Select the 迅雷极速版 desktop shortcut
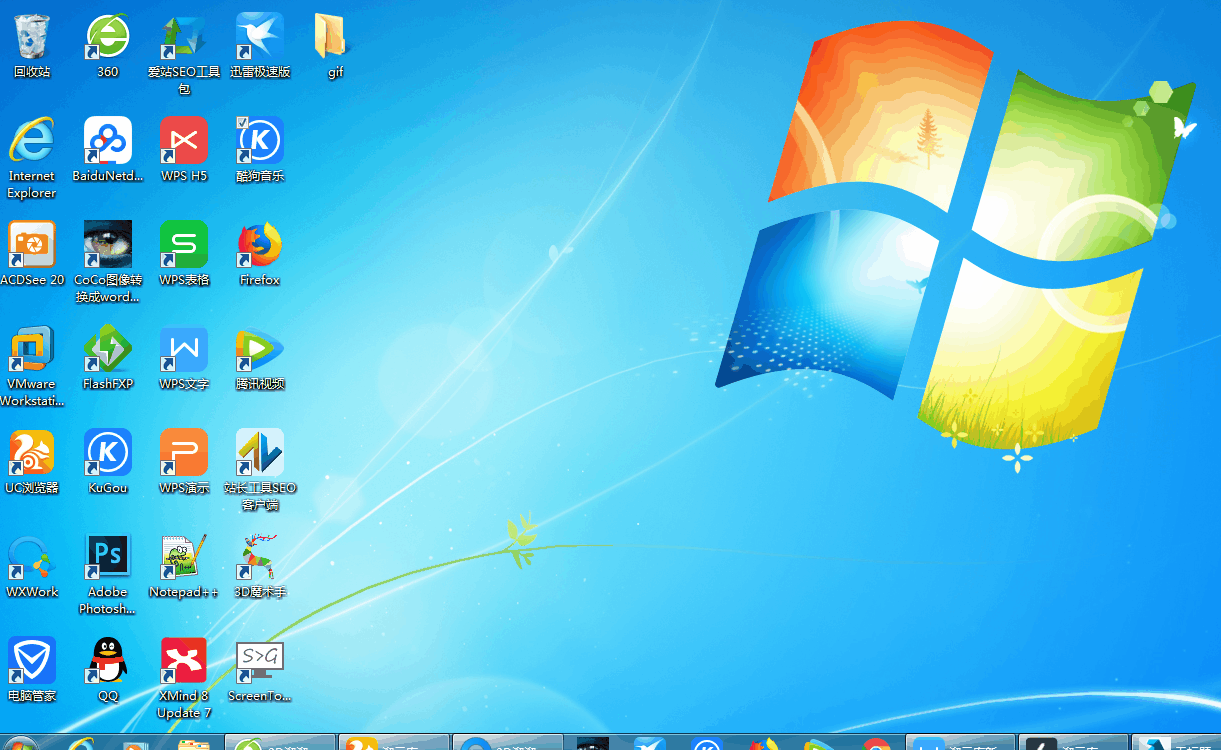Screen dimensions: 1221x750 260,38
